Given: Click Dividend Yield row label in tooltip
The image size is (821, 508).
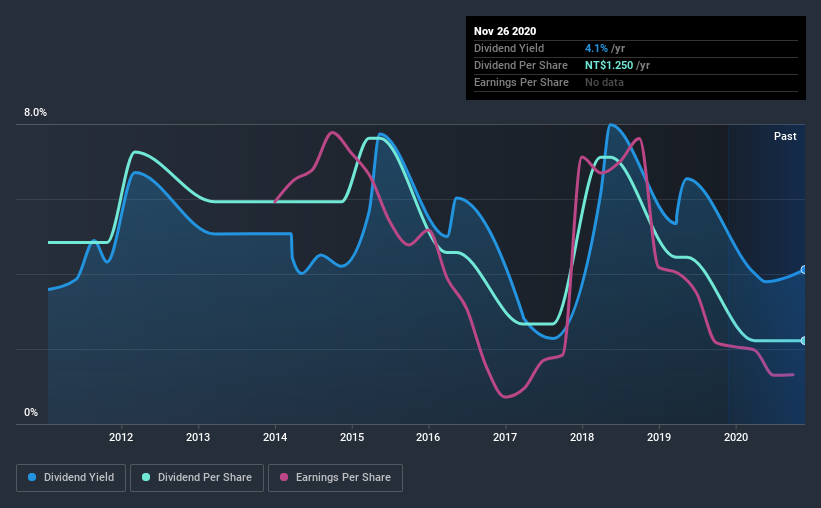Looking at the screenshot, I should 509,48.
